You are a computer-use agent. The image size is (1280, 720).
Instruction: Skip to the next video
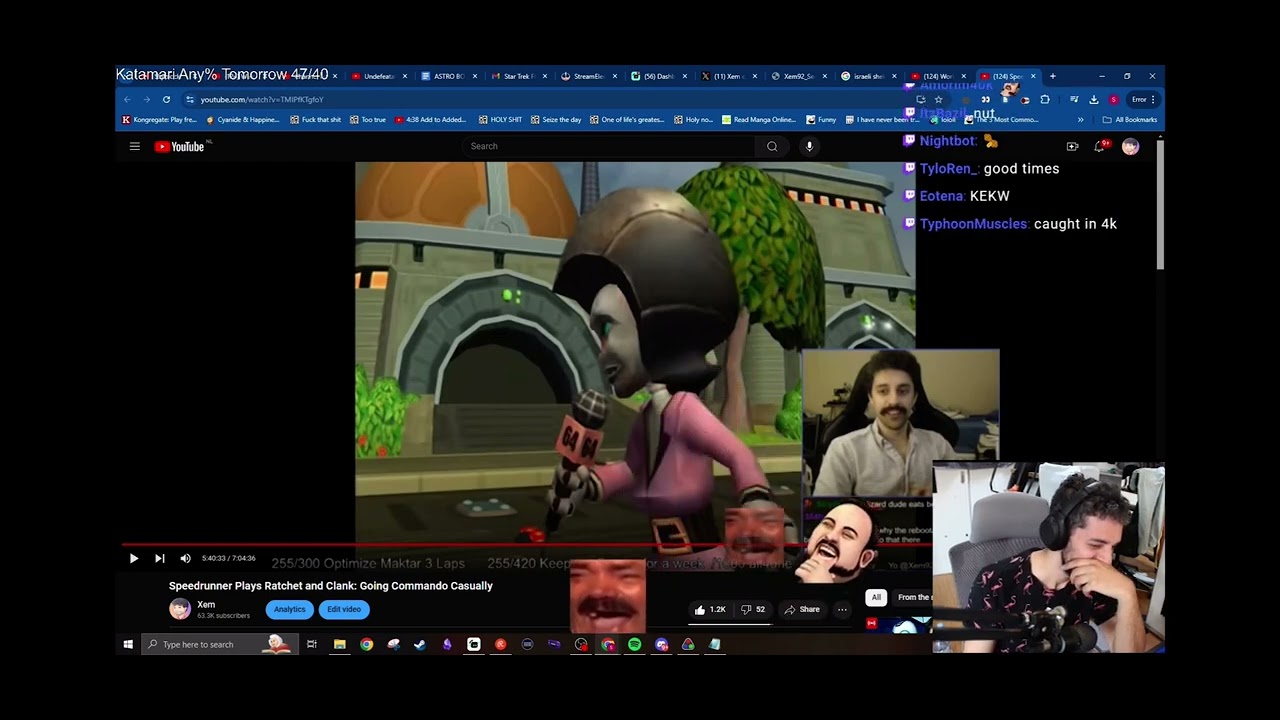tap(159, 558)
